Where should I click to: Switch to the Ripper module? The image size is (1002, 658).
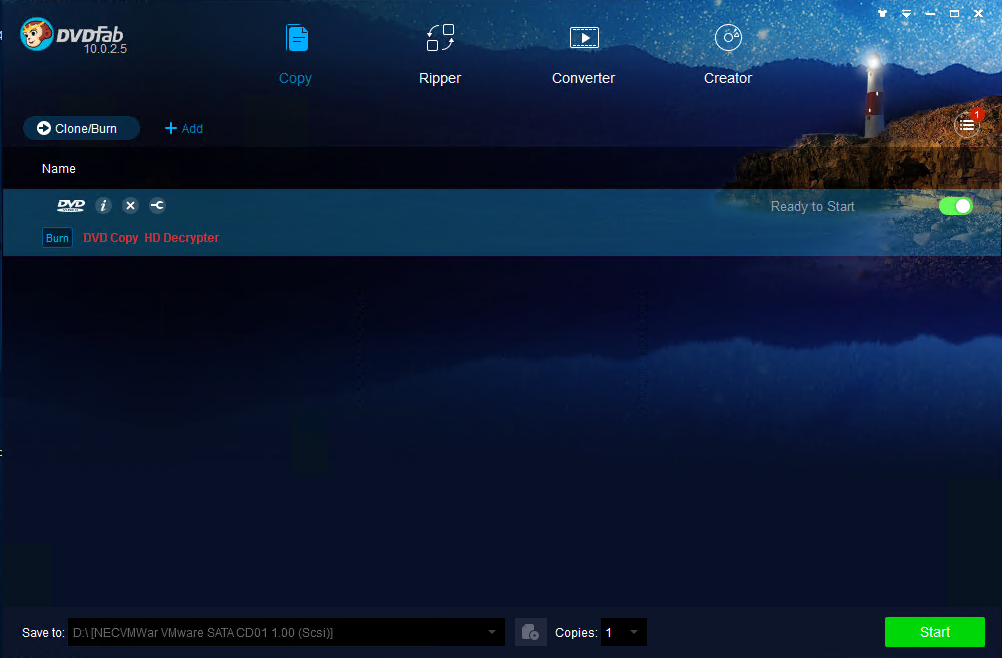[440, 78]
